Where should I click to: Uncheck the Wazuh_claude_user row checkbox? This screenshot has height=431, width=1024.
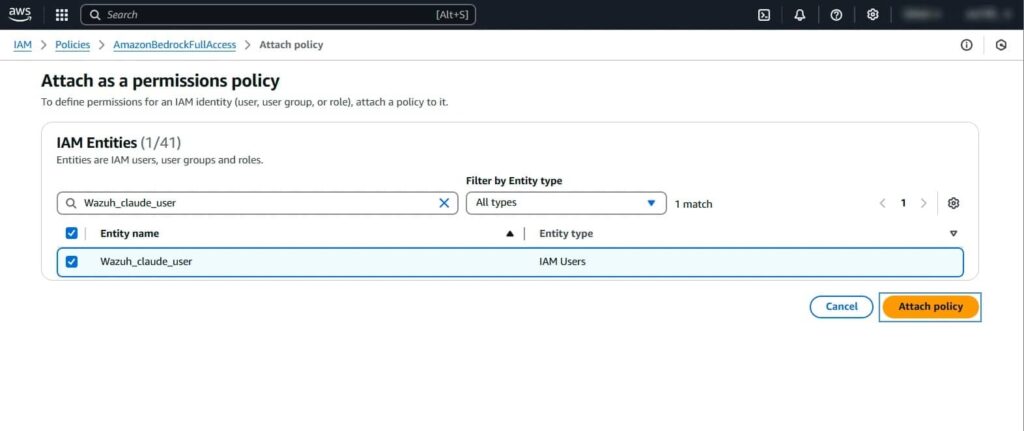(72, 262)
